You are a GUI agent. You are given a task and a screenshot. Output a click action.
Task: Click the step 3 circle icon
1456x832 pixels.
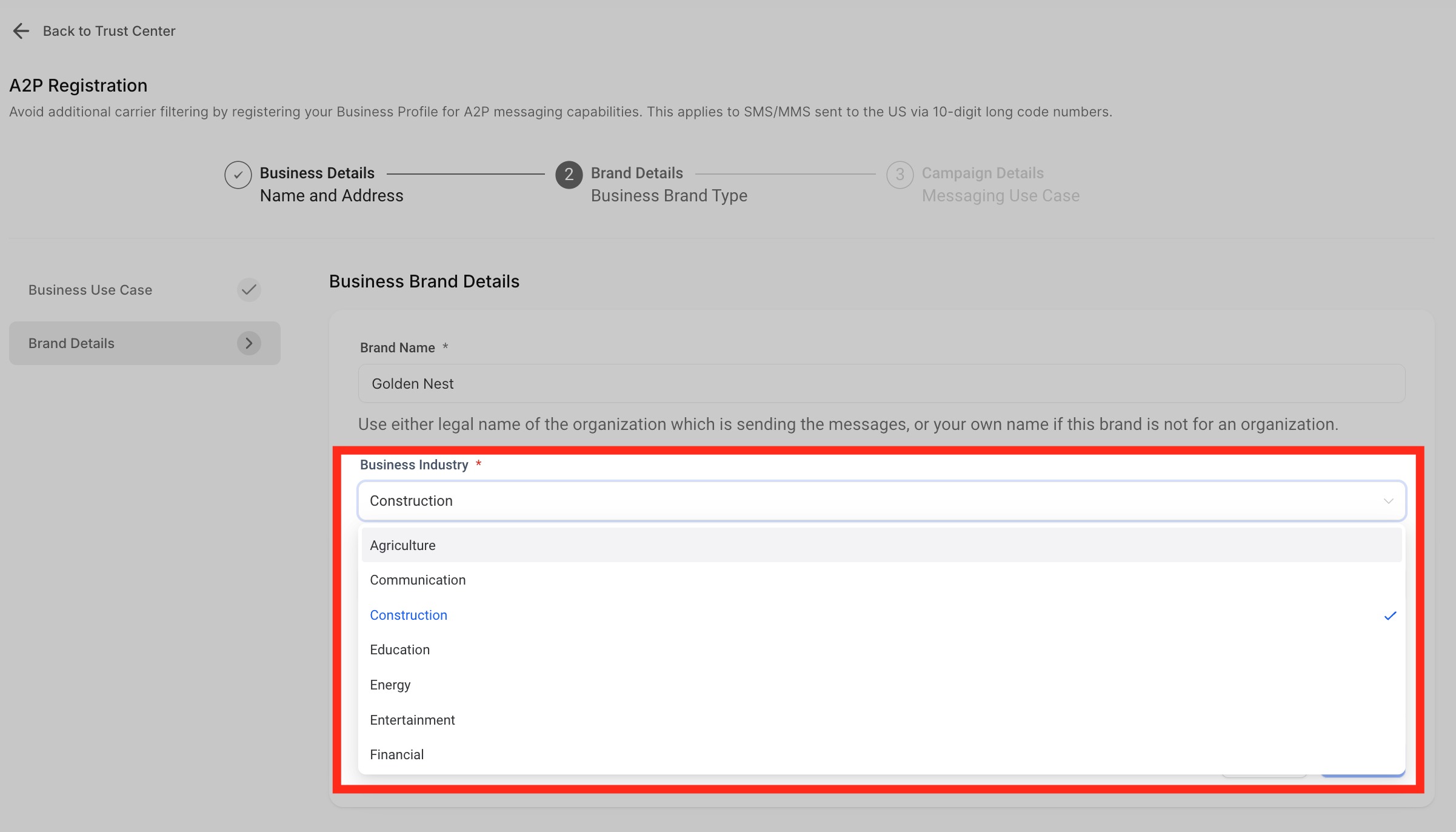click(x=900, y=175)
